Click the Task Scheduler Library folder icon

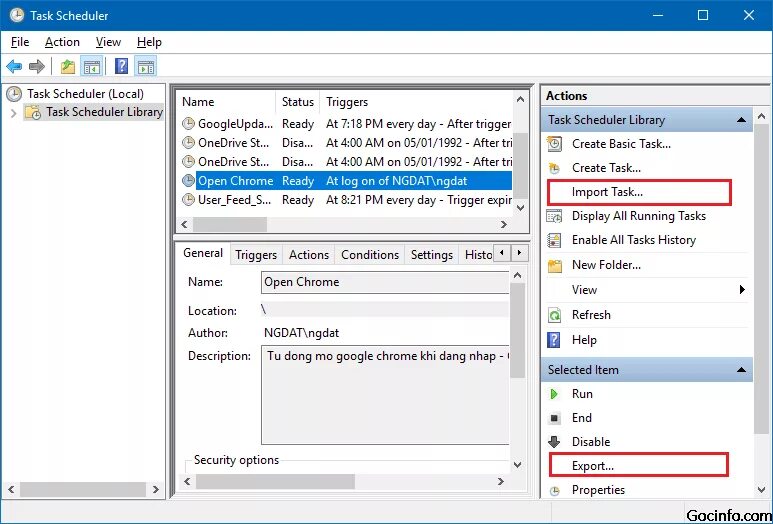point(34,112)
